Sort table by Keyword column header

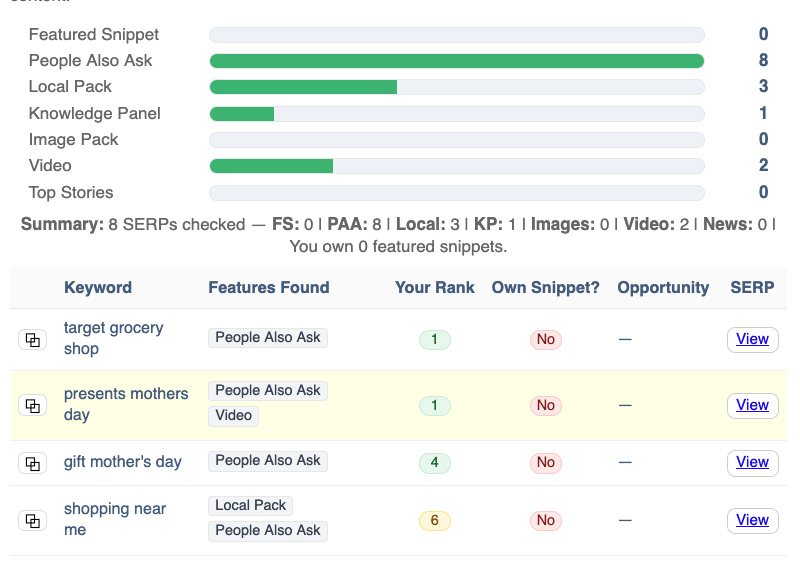pyautogui.click(x=98, y=287)
